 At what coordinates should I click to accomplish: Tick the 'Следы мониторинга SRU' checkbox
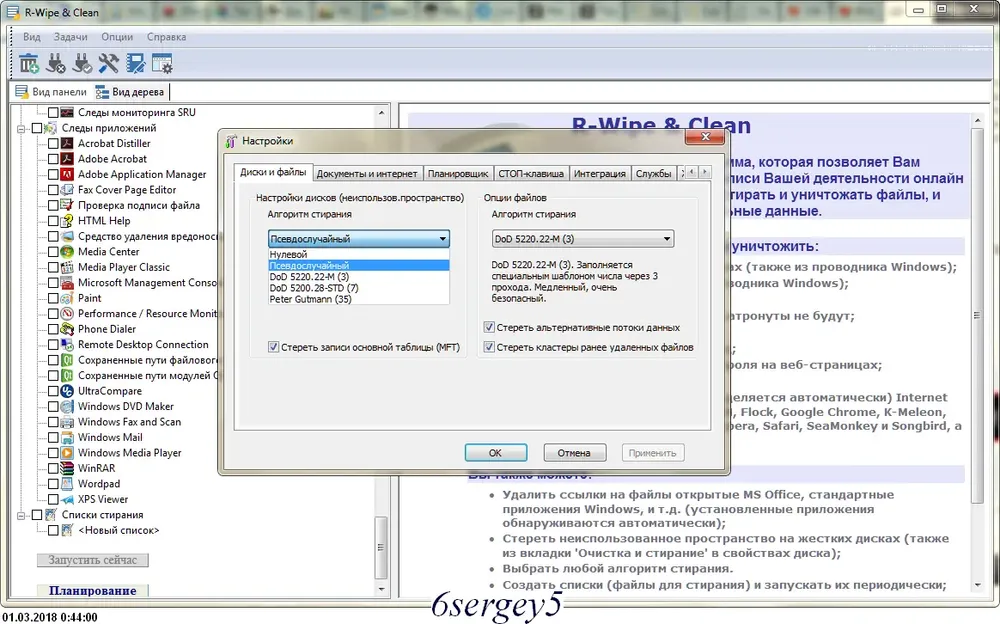(x=54, y=112)
